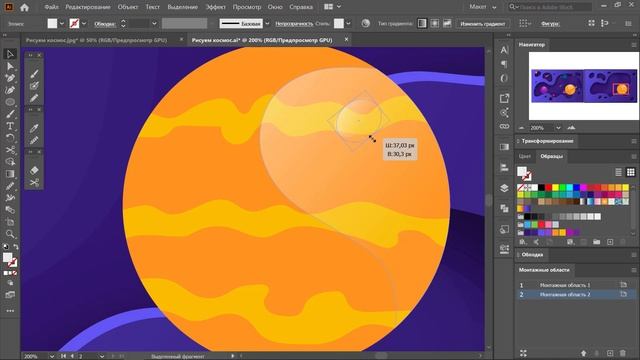Open the brush definition Базовая dropdown

pyautogui.click(x=267, y=24)
